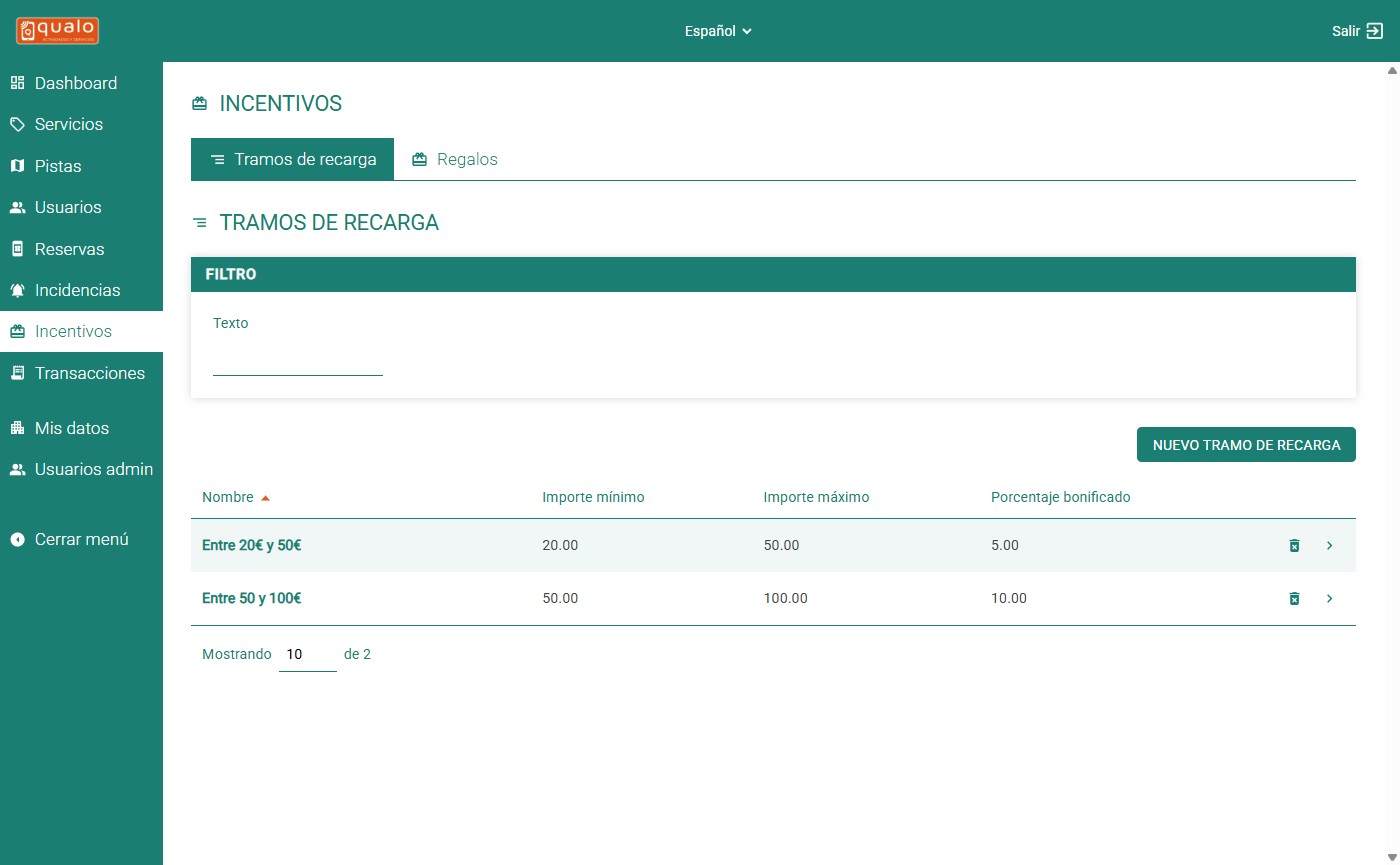Open details chevron for 'Entre 20€ y 50€'

[1329, 546]
